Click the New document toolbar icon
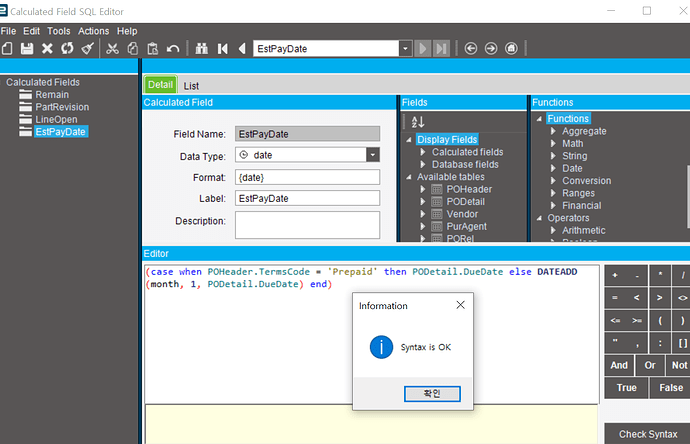Image resolution: width=690 pixels, height=444 pixels. click(8, 48)
